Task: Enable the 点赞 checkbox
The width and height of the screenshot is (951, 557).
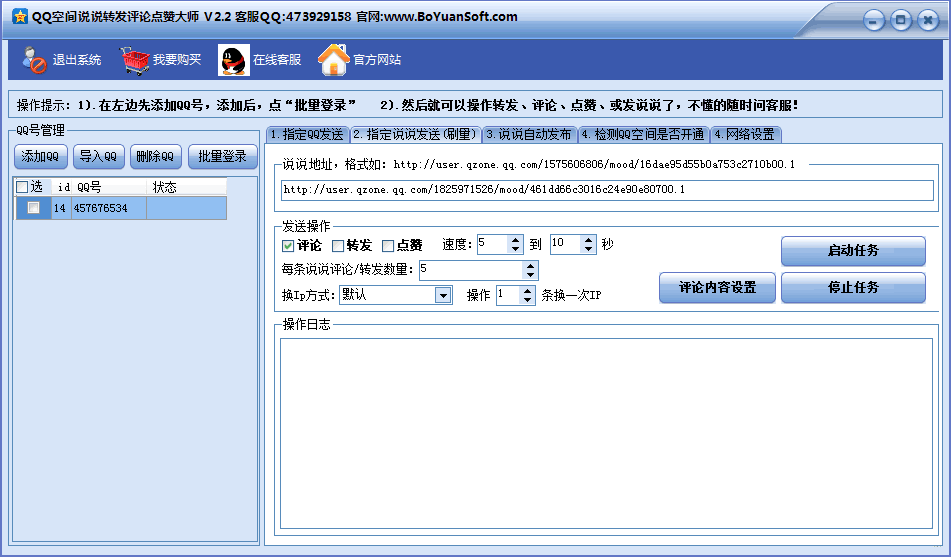Action: [x=388, y=246]
